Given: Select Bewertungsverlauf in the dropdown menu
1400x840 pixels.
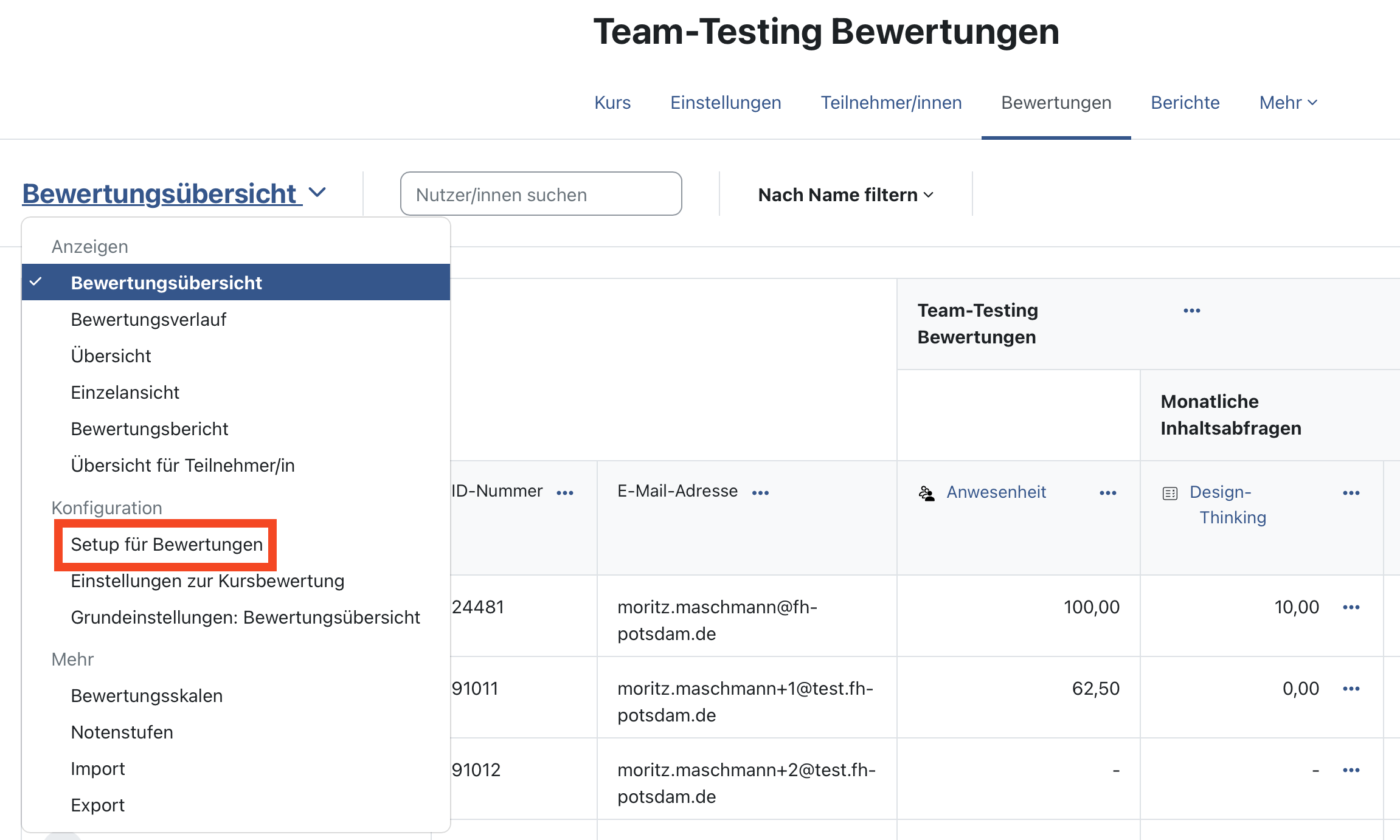Looking at the screenshot, I should (148, 320).
